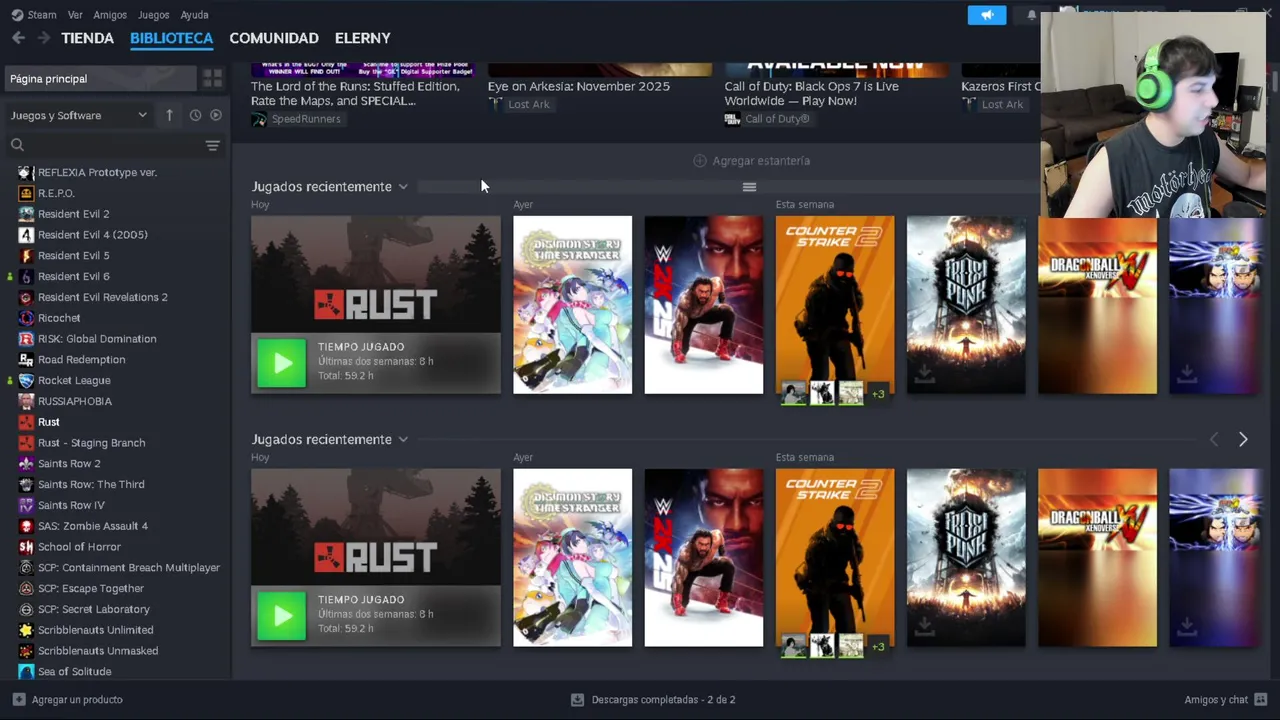1280x720 pixels.
Task: Open the Lord of the Runs news link
Action: coord(355,93)
